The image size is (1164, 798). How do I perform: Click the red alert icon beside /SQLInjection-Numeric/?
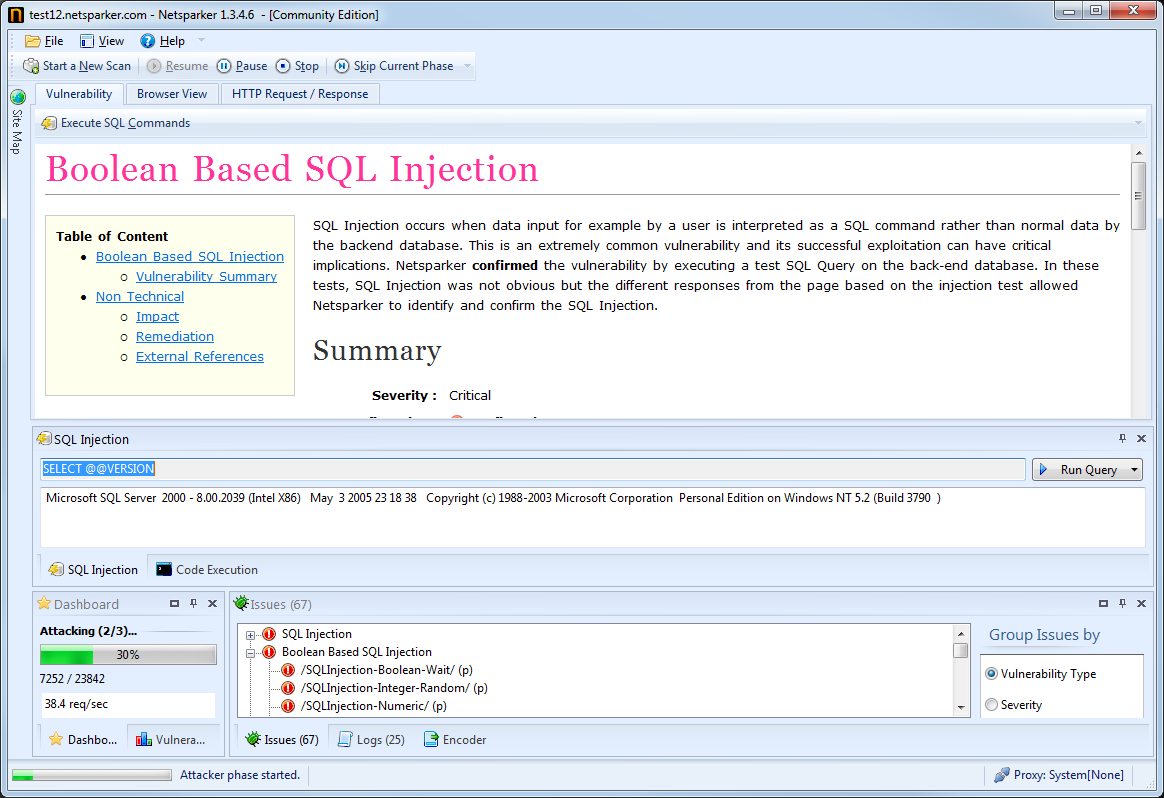288,706
